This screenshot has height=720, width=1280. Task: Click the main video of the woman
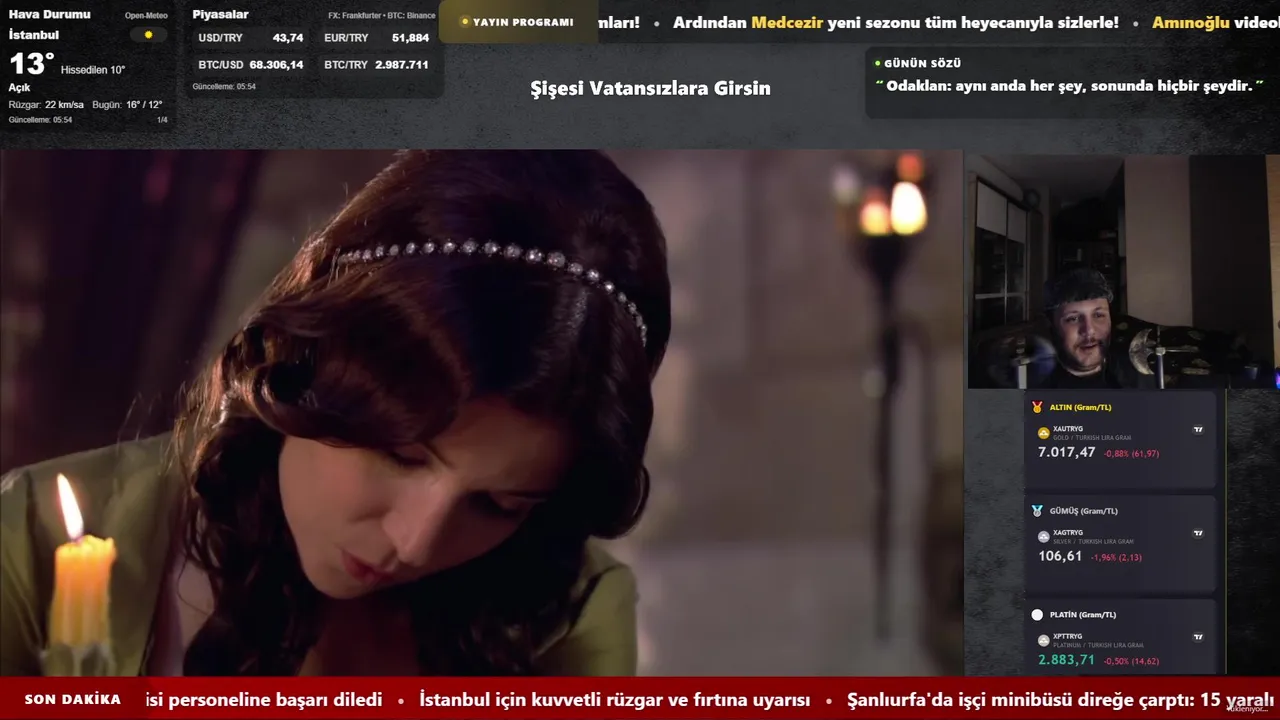click(481, 413)
